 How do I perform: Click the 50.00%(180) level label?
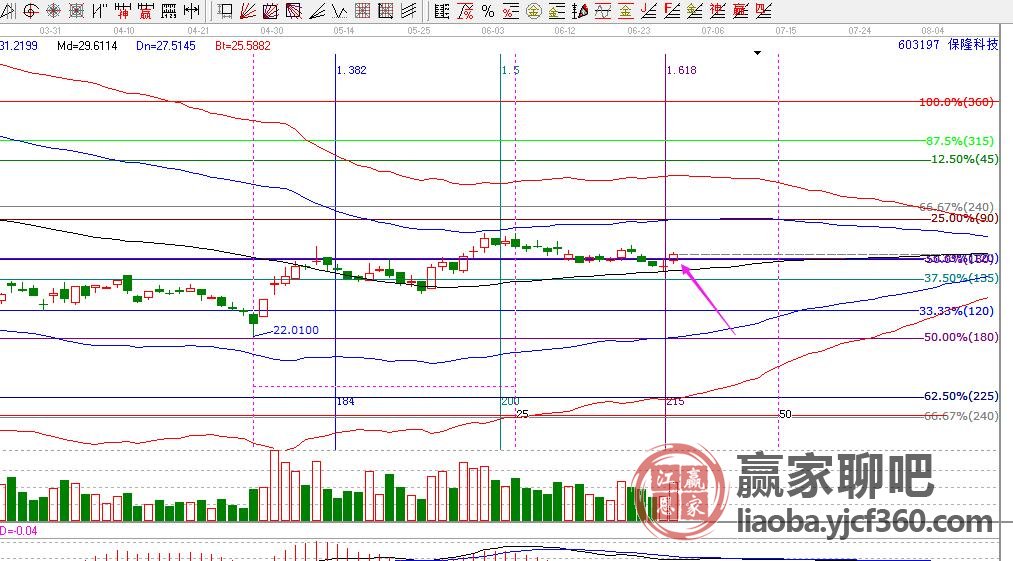point(961,337)
